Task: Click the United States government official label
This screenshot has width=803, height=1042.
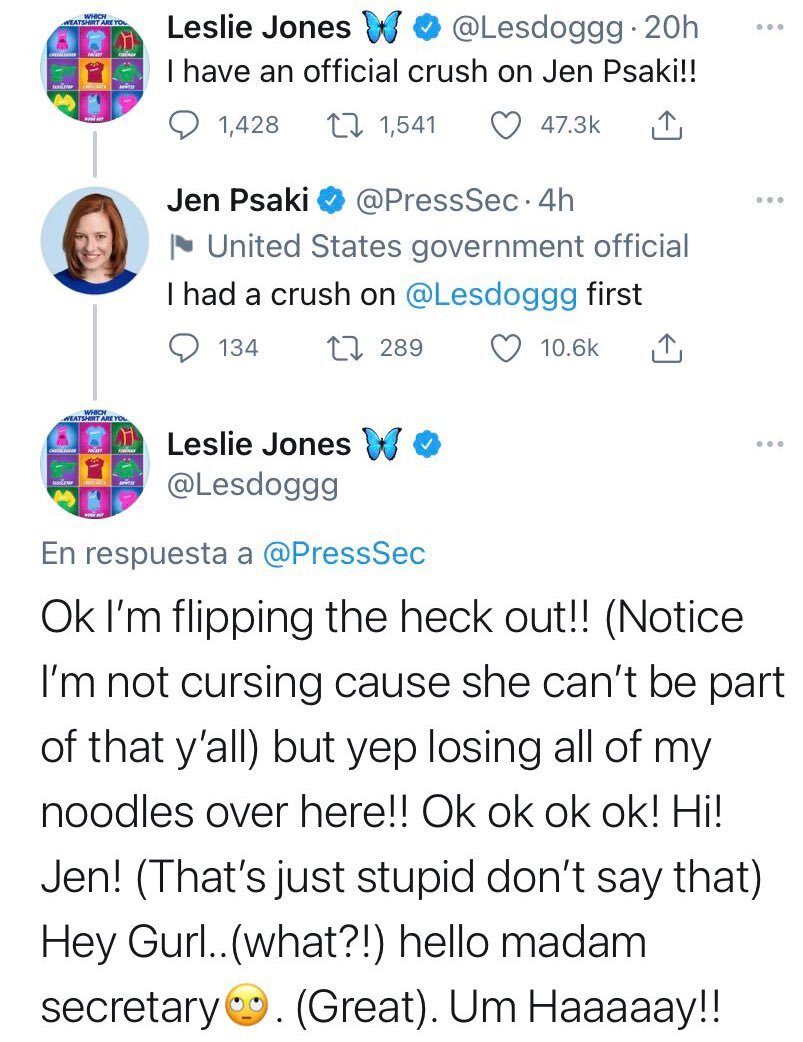Action: point(447,246)
